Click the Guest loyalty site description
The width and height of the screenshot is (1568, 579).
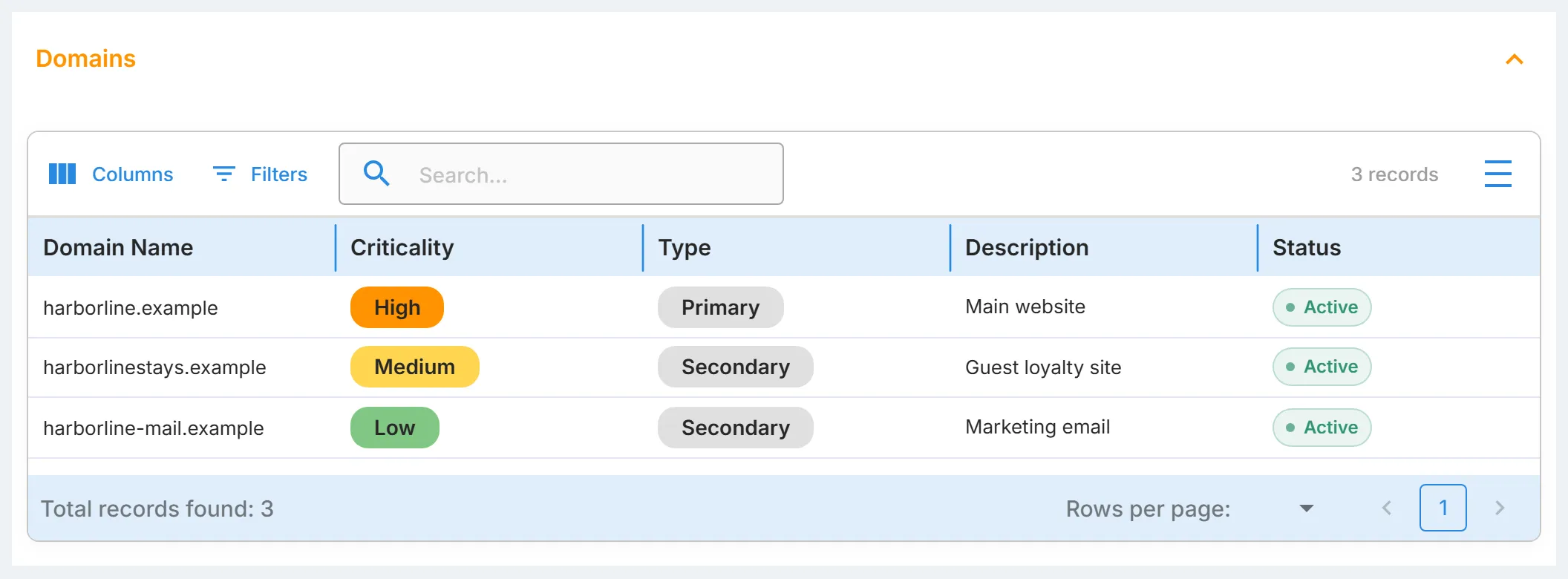point(1043,367)
